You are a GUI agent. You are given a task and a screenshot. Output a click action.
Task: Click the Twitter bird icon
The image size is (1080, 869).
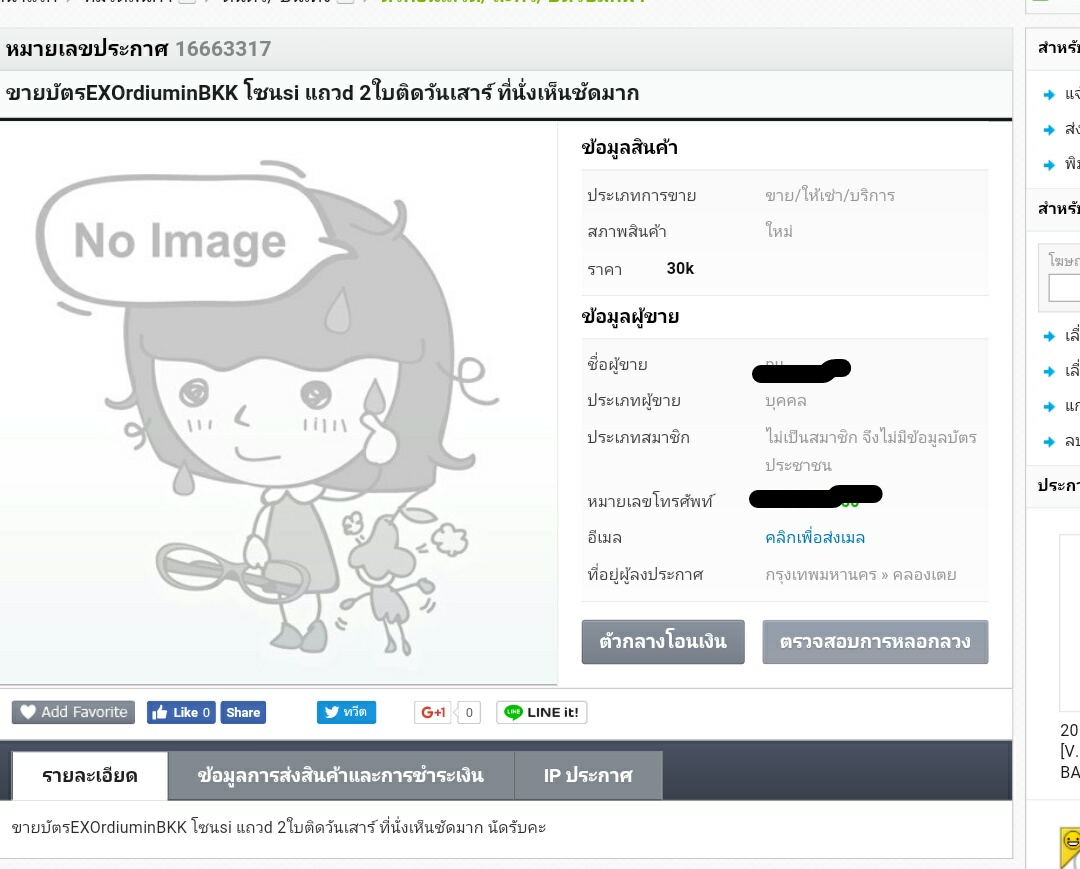(x=331, y=712)
